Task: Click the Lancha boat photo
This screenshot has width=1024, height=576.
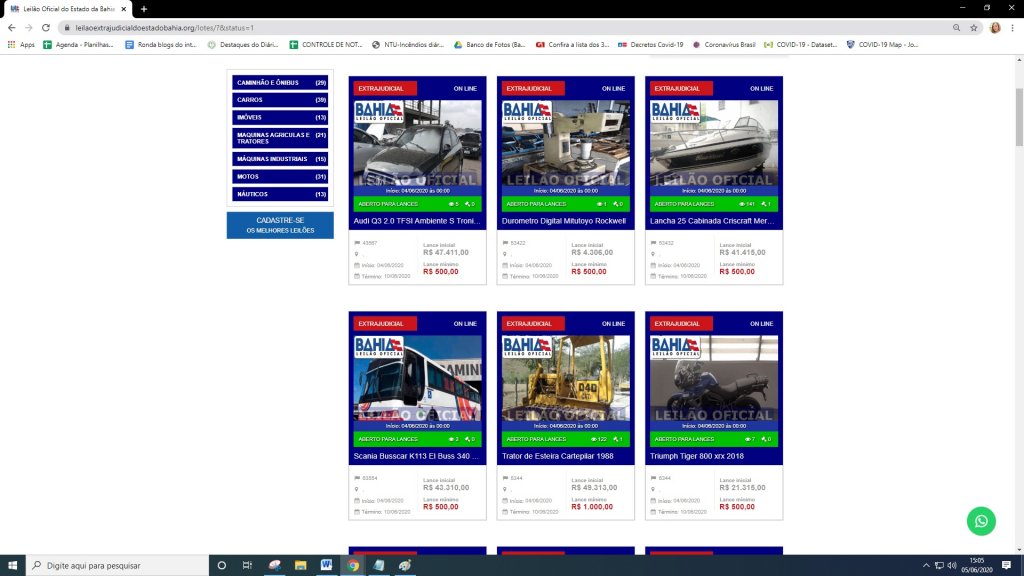Action: point(714,143)
